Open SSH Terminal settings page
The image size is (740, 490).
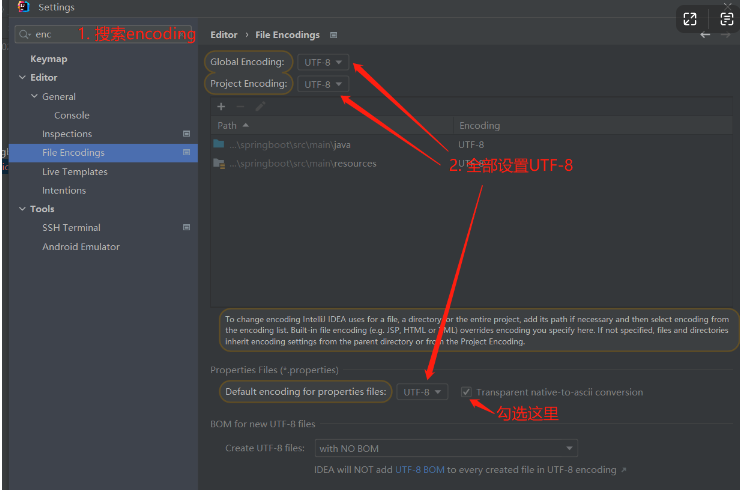71,228
